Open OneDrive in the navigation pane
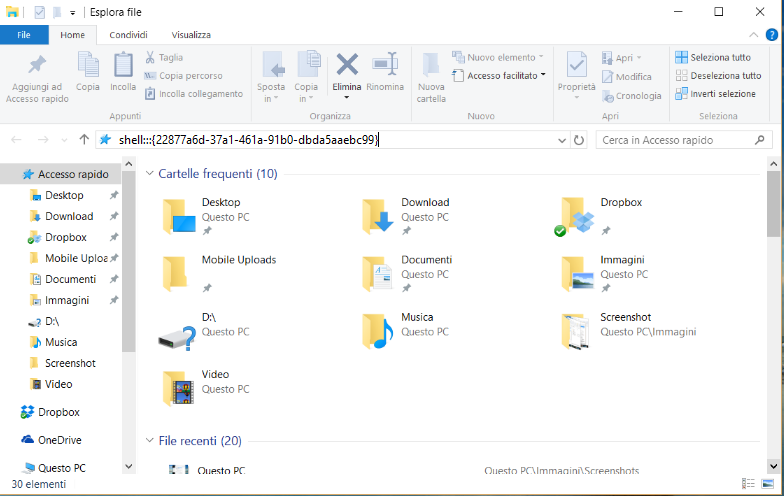 point(59,440)
